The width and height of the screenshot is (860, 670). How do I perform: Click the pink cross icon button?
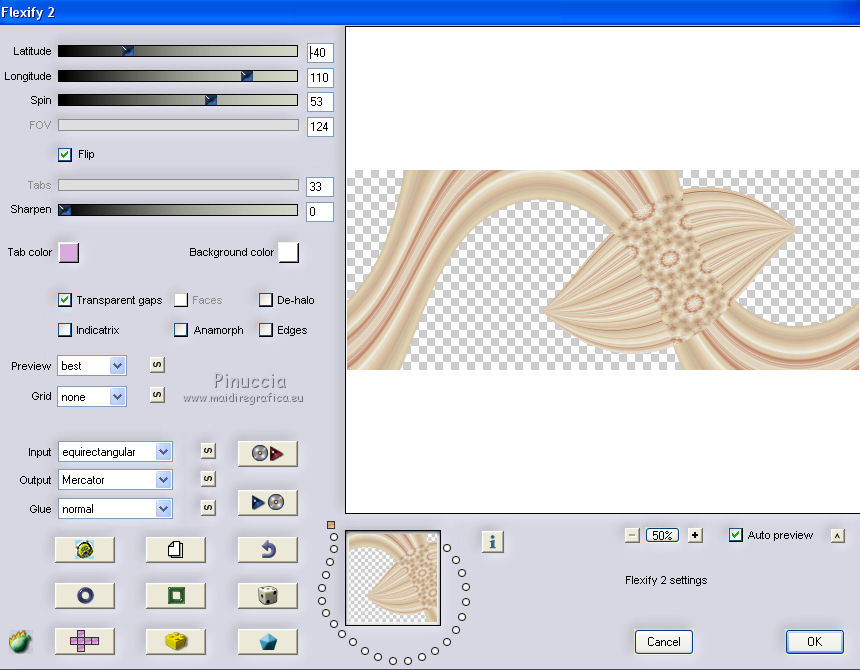(x=84, y=641)
